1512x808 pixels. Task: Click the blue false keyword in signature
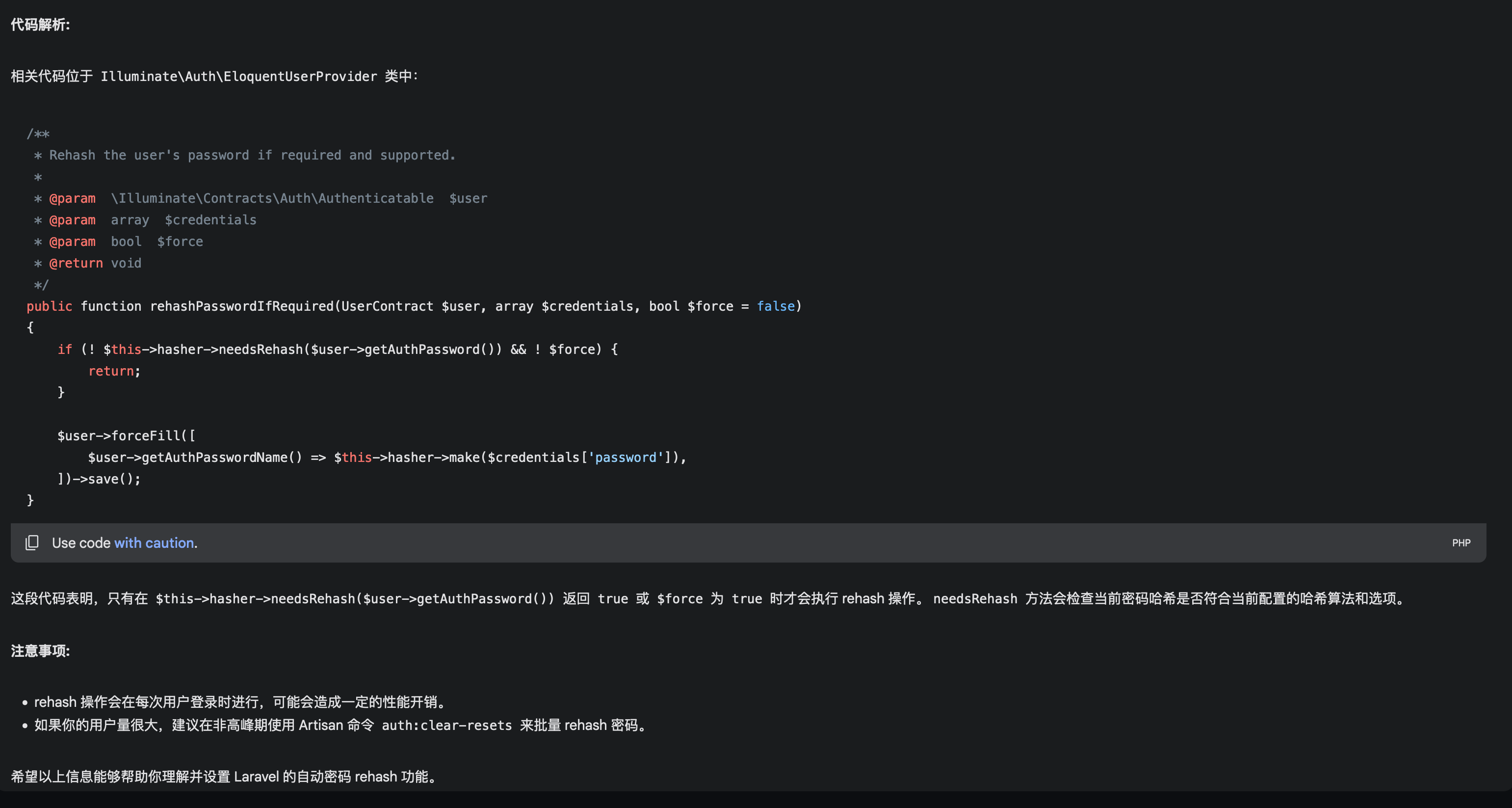775,306
